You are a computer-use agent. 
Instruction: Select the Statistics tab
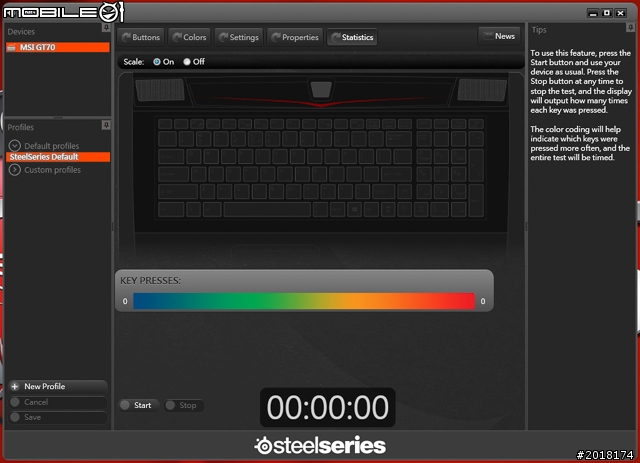coord(352,37)
